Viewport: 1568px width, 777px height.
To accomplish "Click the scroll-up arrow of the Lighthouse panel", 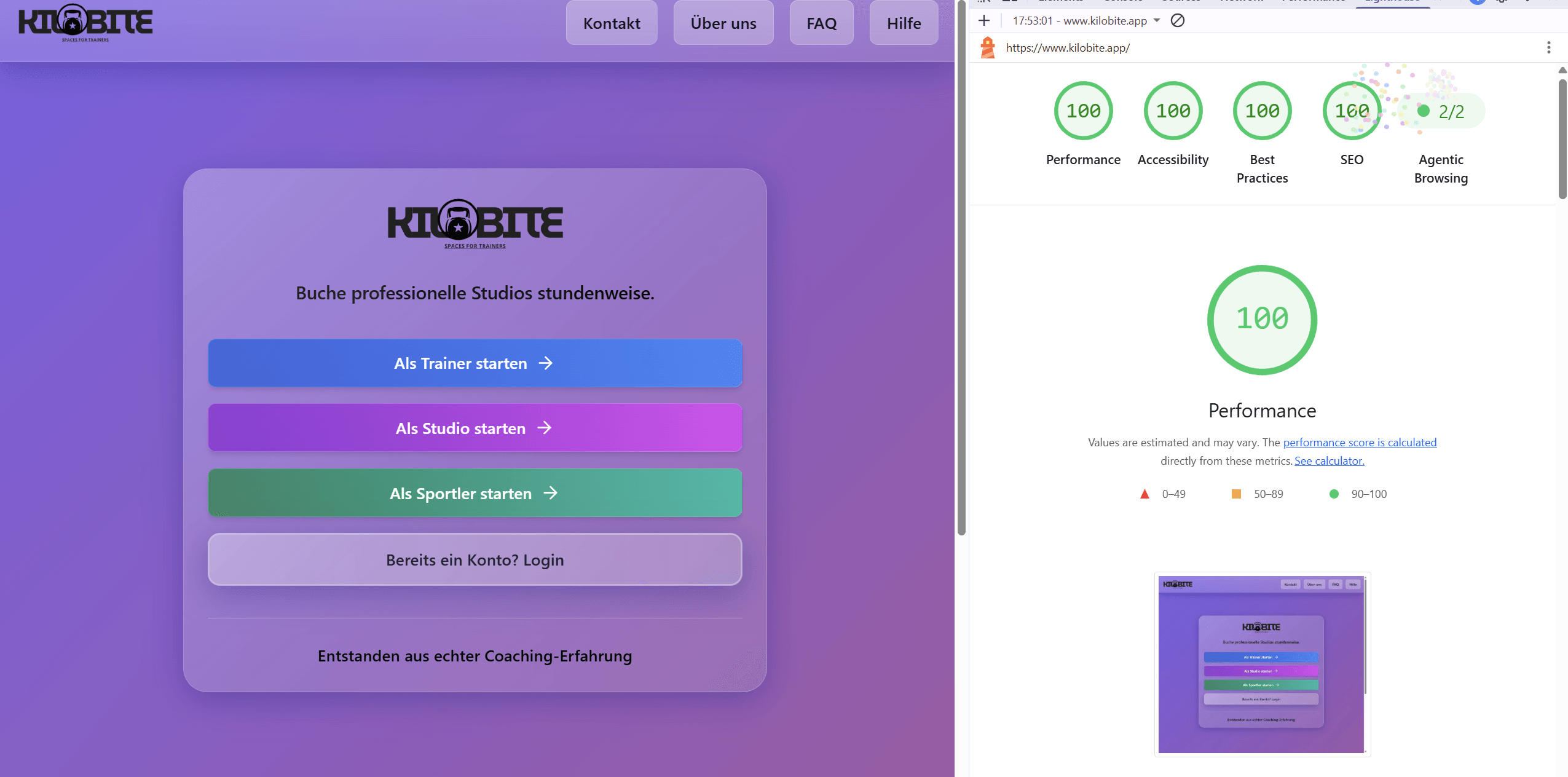I will 1562,70.
